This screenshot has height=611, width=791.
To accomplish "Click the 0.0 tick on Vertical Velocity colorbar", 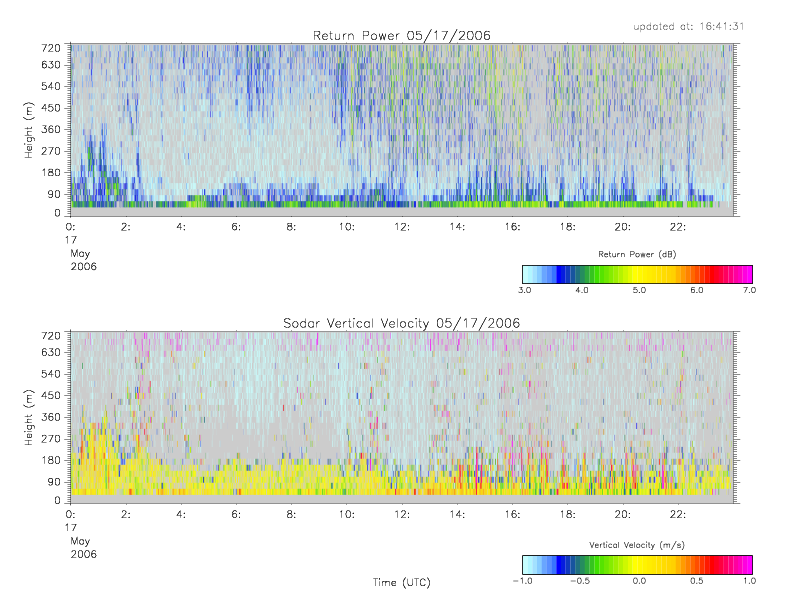I will [639, 581].
